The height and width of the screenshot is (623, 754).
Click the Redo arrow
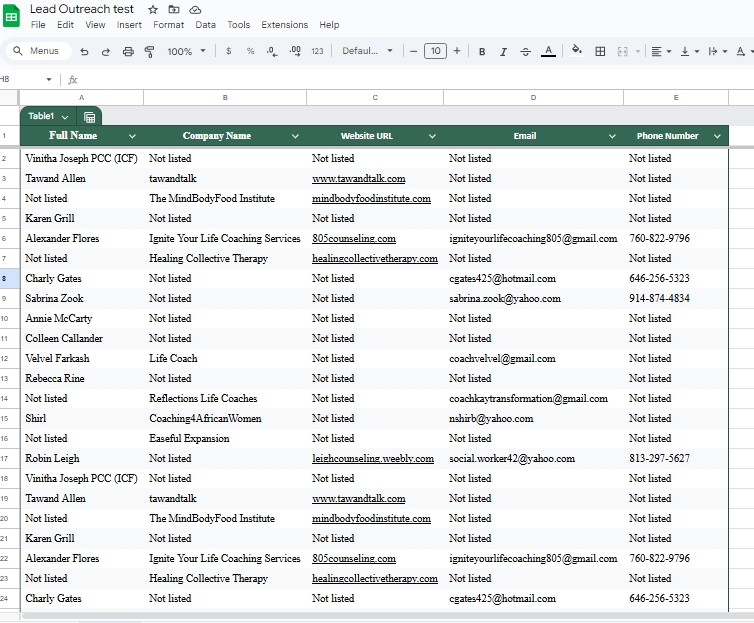point(106,51)
